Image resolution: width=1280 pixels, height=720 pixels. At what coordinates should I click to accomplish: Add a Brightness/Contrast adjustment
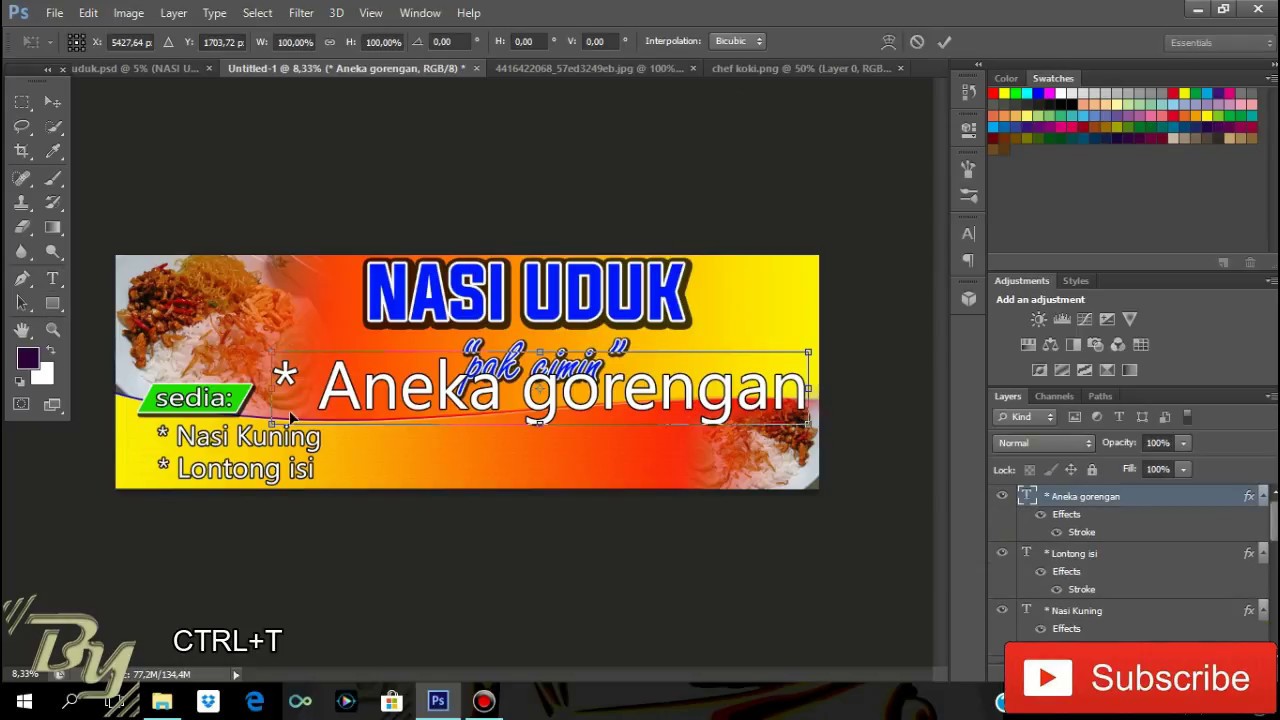(x=1039, y=319)
